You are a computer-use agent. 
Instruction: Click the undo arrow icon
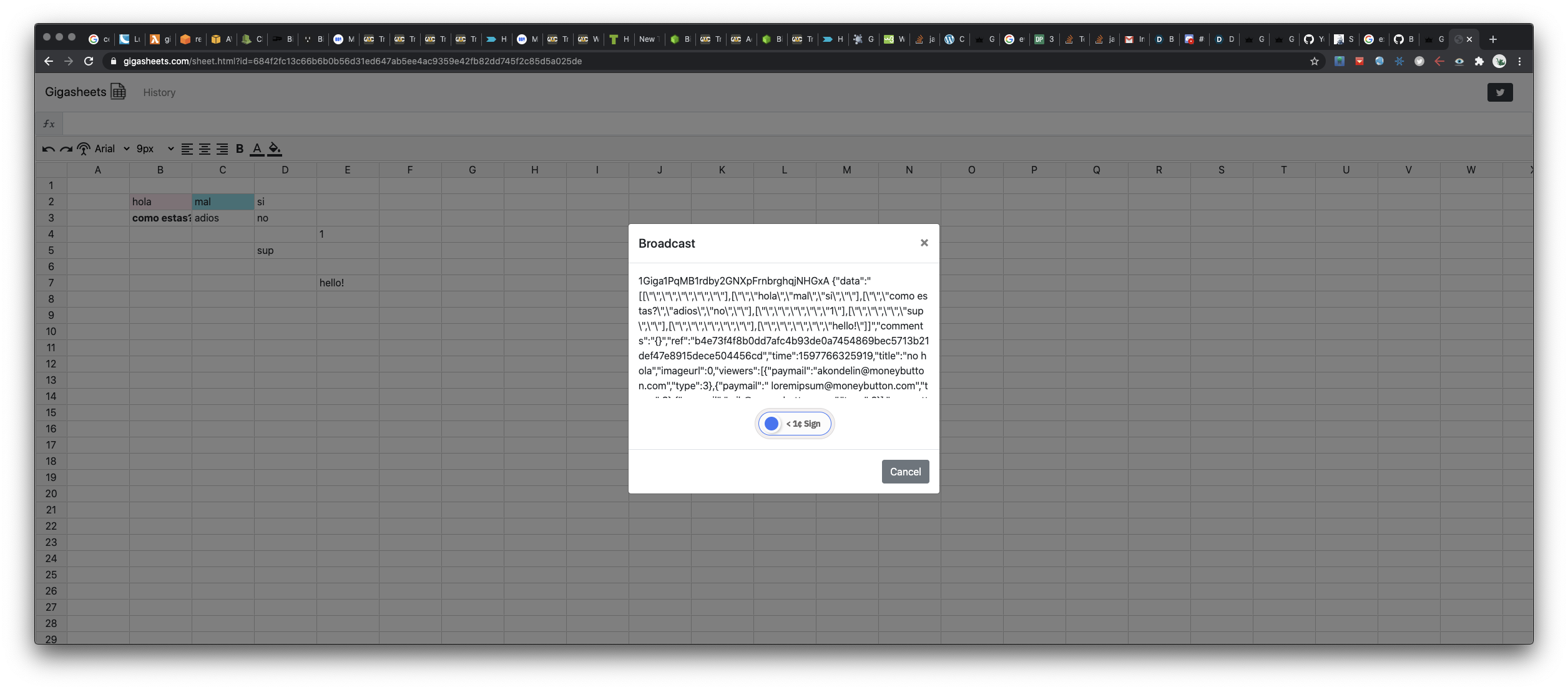[48, 149]
